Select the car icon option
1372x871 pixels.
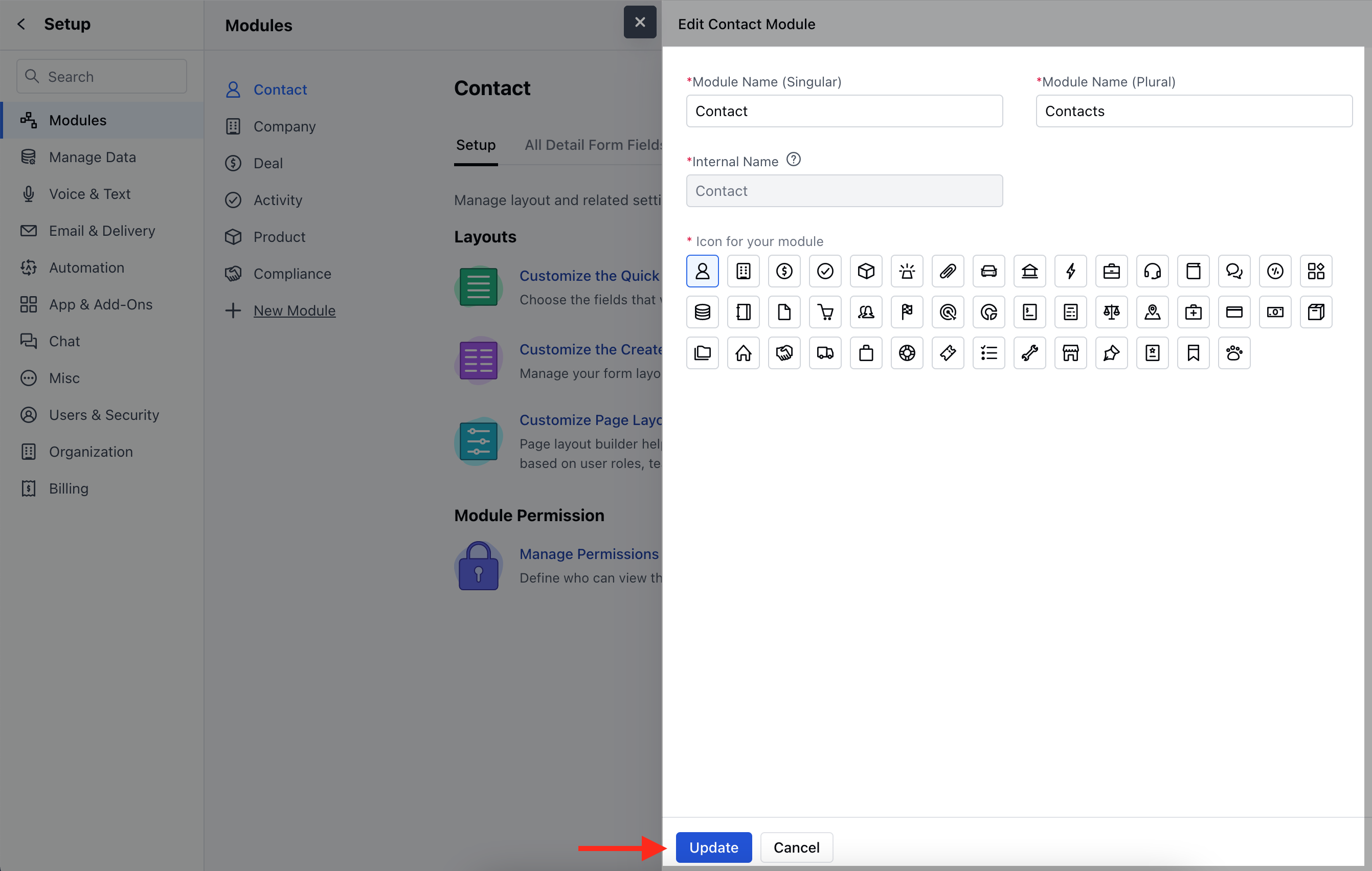pyautogui.click(x=988, y=271)
